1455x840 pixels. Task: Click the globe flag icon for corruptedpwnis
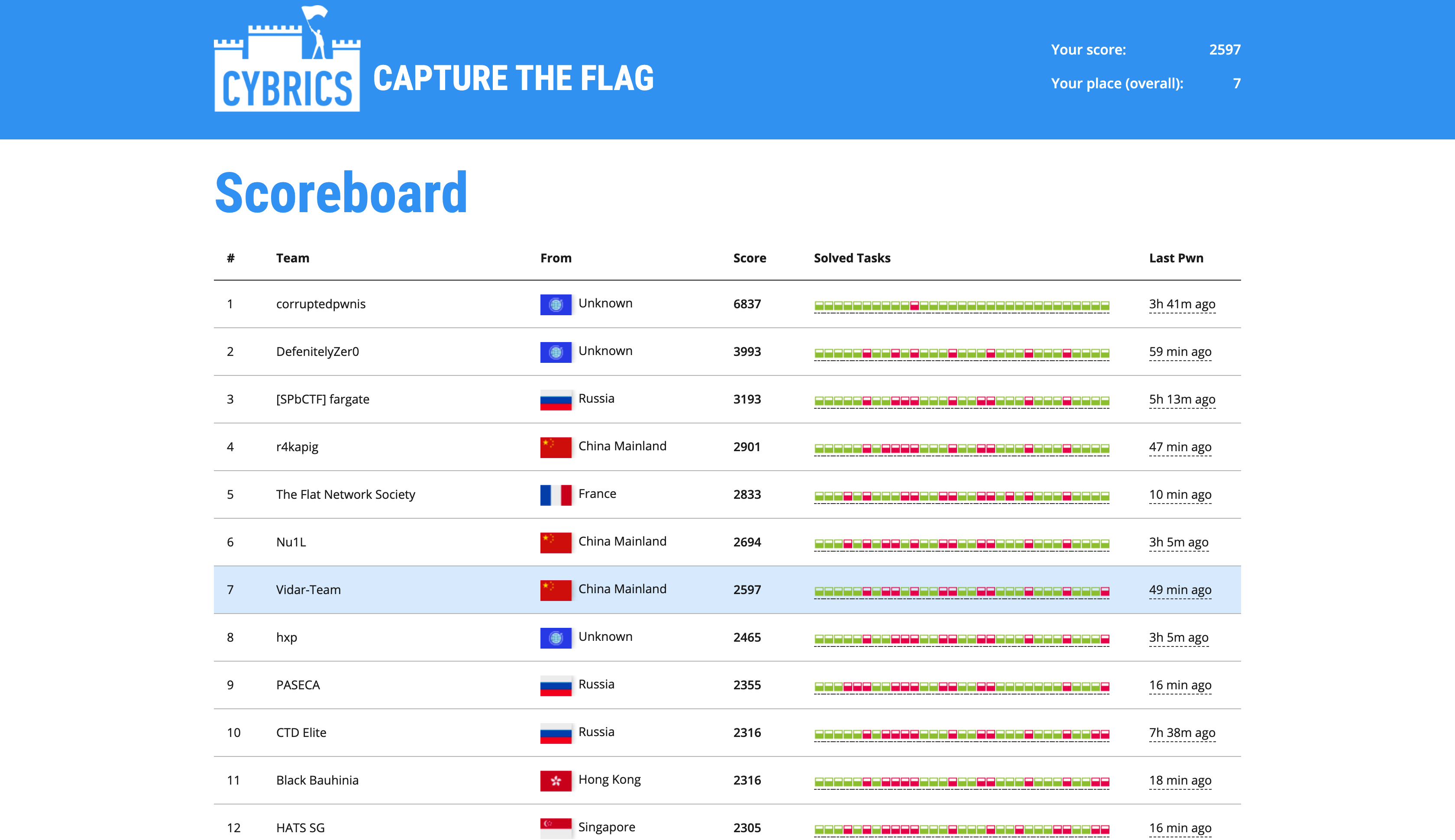click(555, 305)
